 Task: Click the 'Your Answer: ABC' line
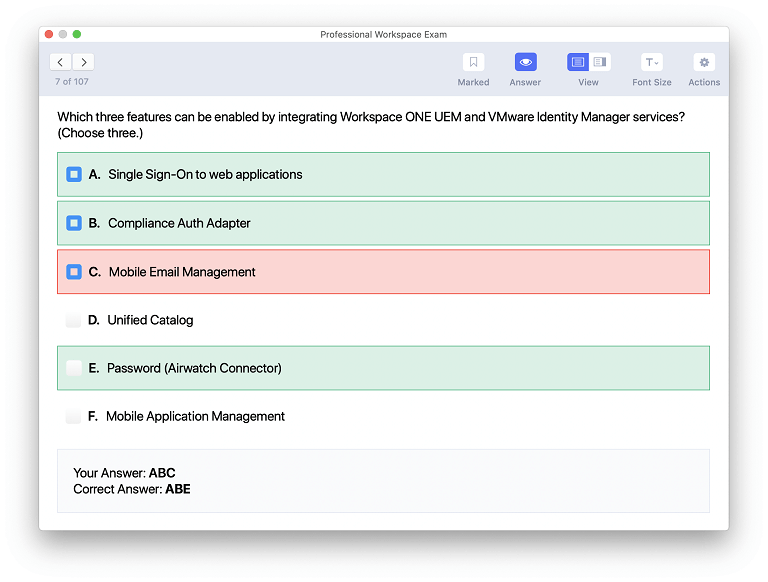click(124, 473)
